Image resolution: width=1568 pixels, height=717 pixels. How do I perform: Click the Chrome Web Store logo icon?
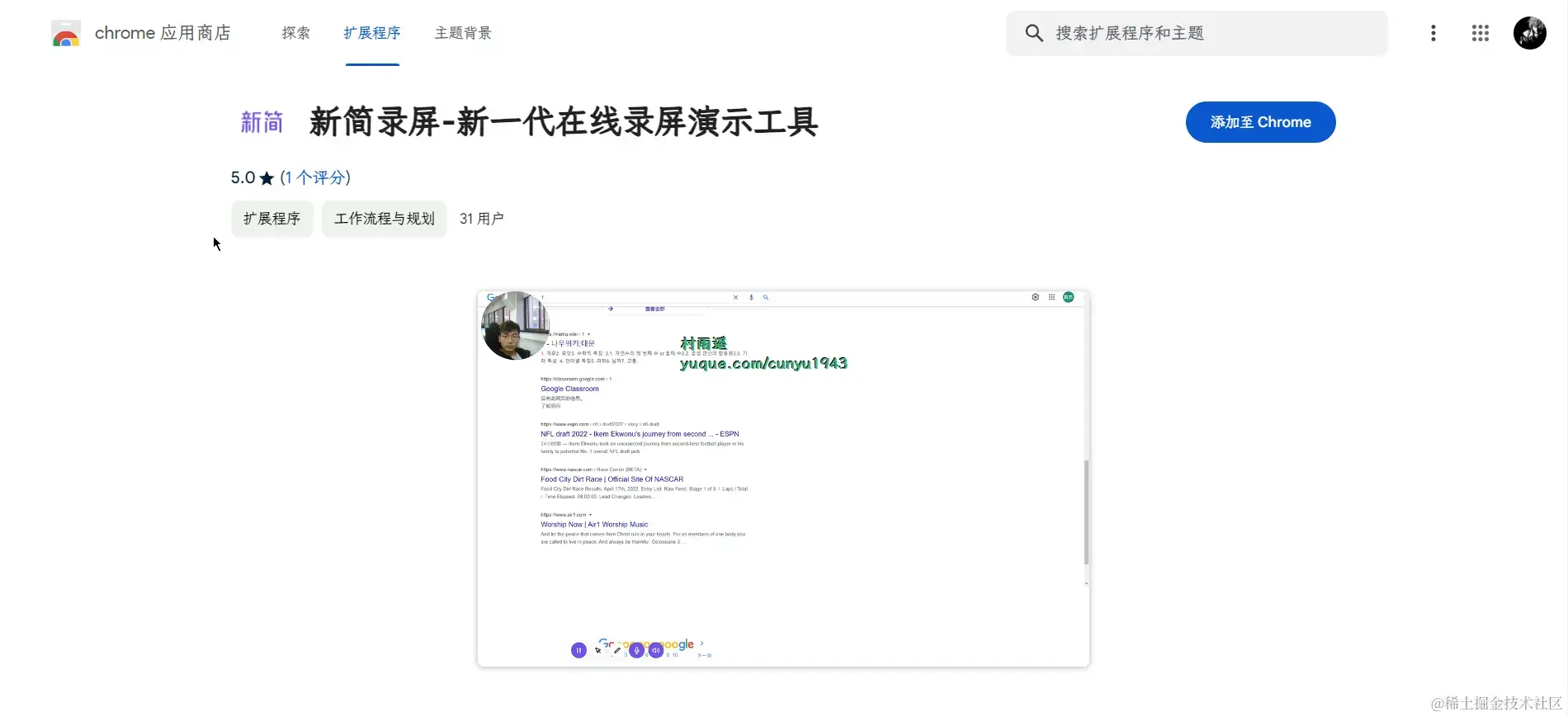66,33
